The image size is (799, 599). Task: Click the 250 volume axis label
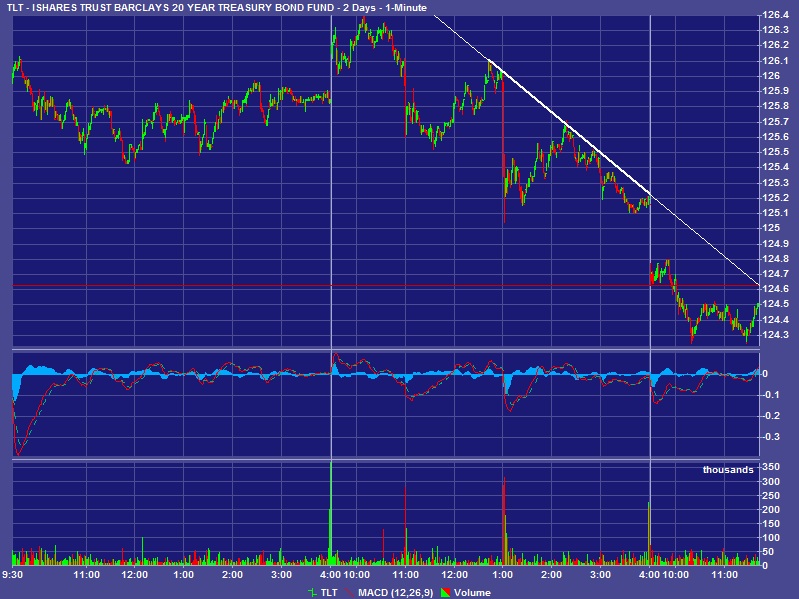pyautogui.click(x=771, y=496)
